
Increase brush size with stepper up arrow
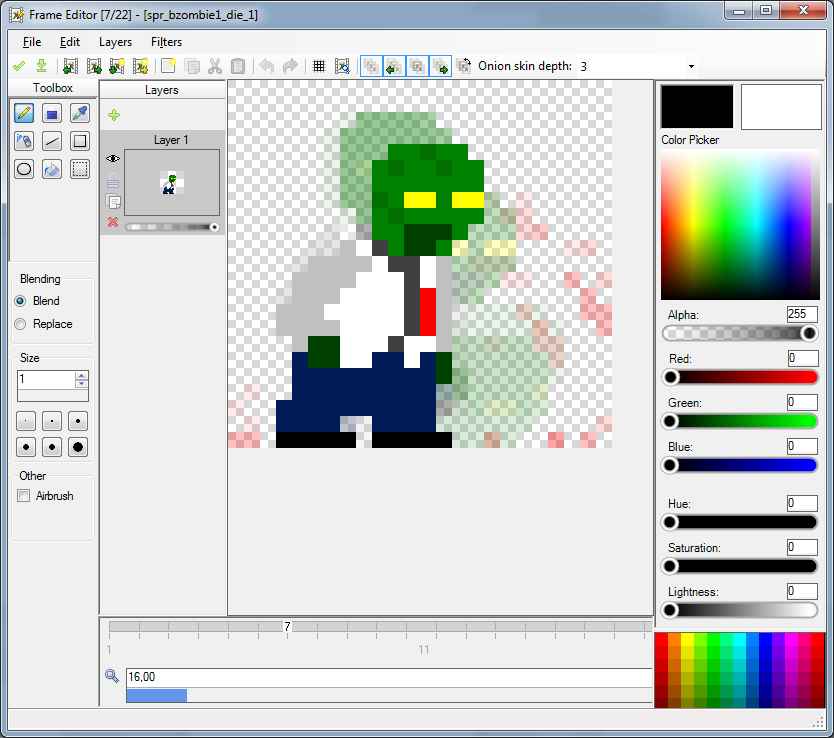81,375
